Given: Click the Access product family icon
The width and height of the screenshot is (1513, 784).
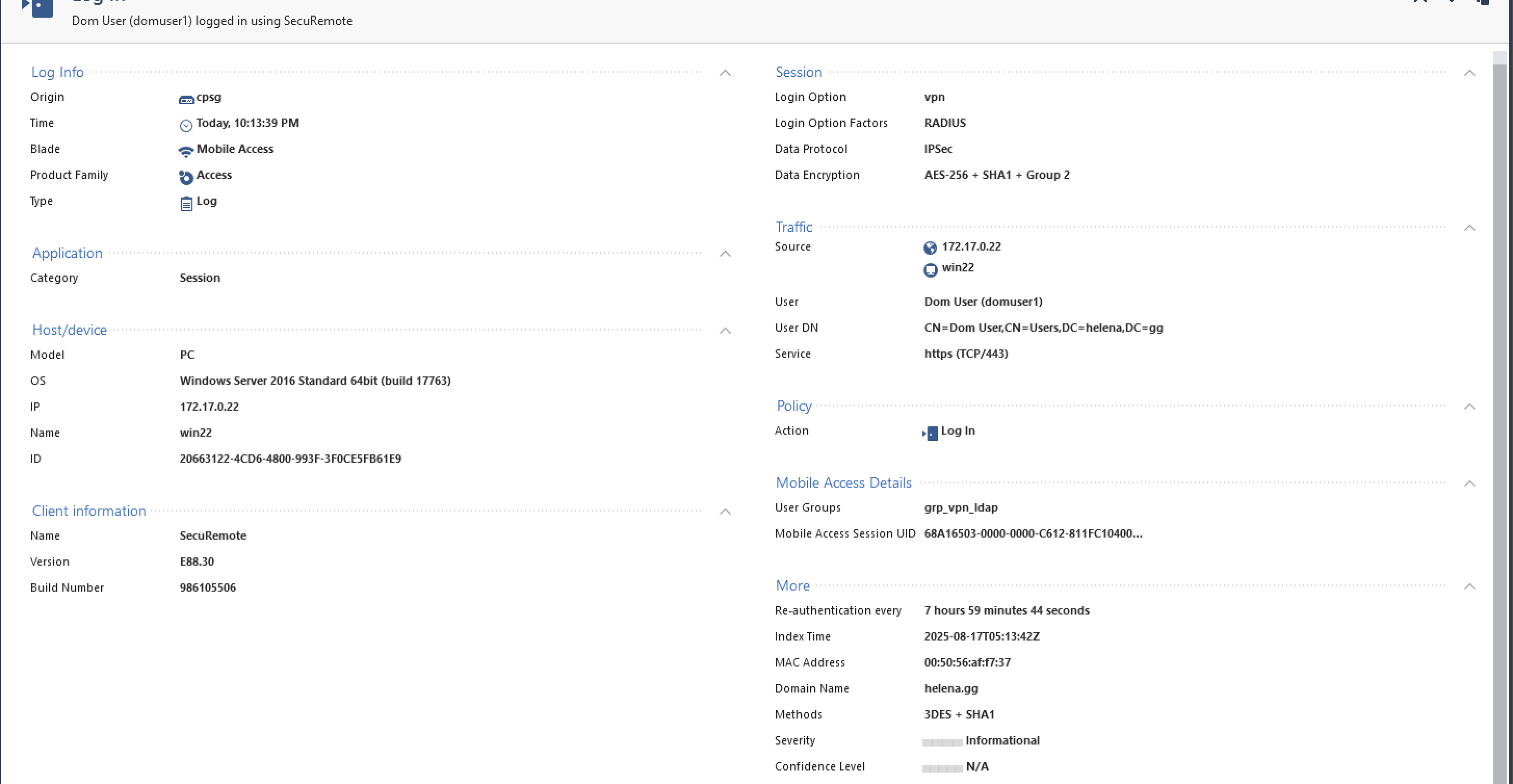Looking at the screenshot, I should pos(186,177).
